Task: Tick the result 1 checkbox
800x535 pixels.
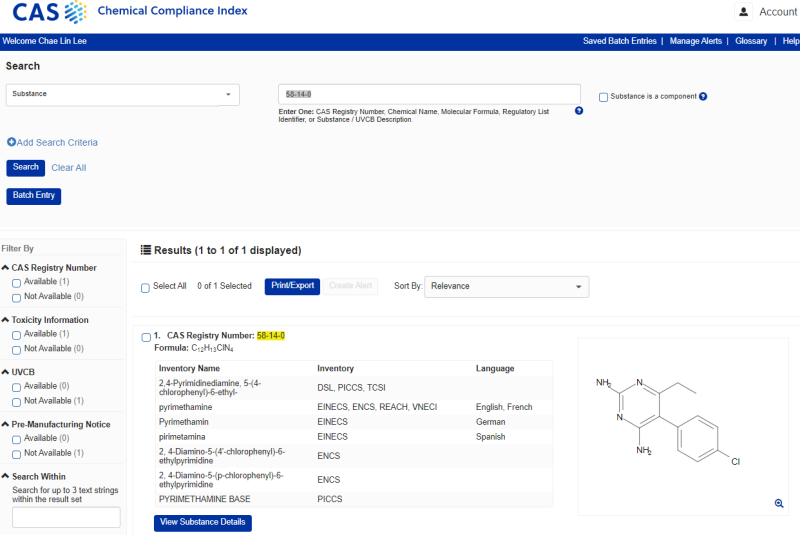Action: (x=146, y=336)
